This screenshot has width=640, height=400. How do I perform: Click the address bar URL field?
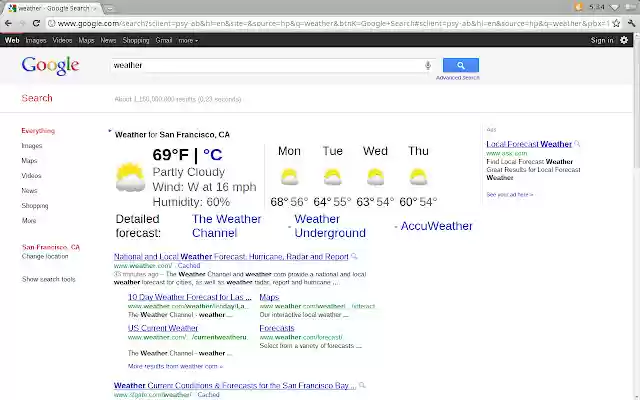click(x=333, y=23)
